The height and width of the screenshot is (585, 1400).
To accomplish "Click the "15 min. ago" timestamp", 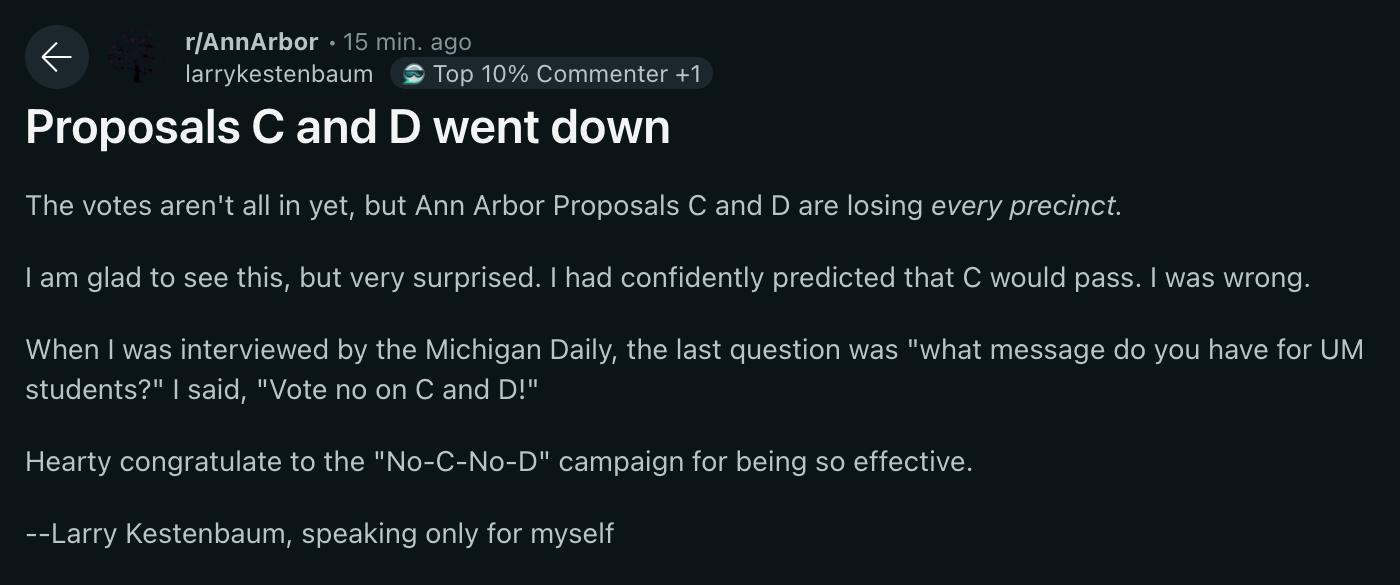I will tap(406, 42).
